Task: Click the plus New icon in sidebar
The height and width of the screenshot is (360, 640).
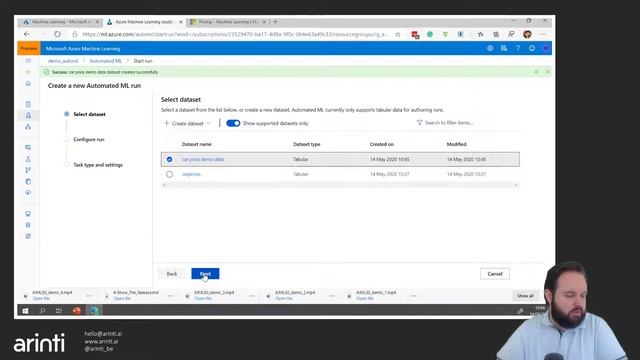Action: pyautogui.click(x=28, y=72)
